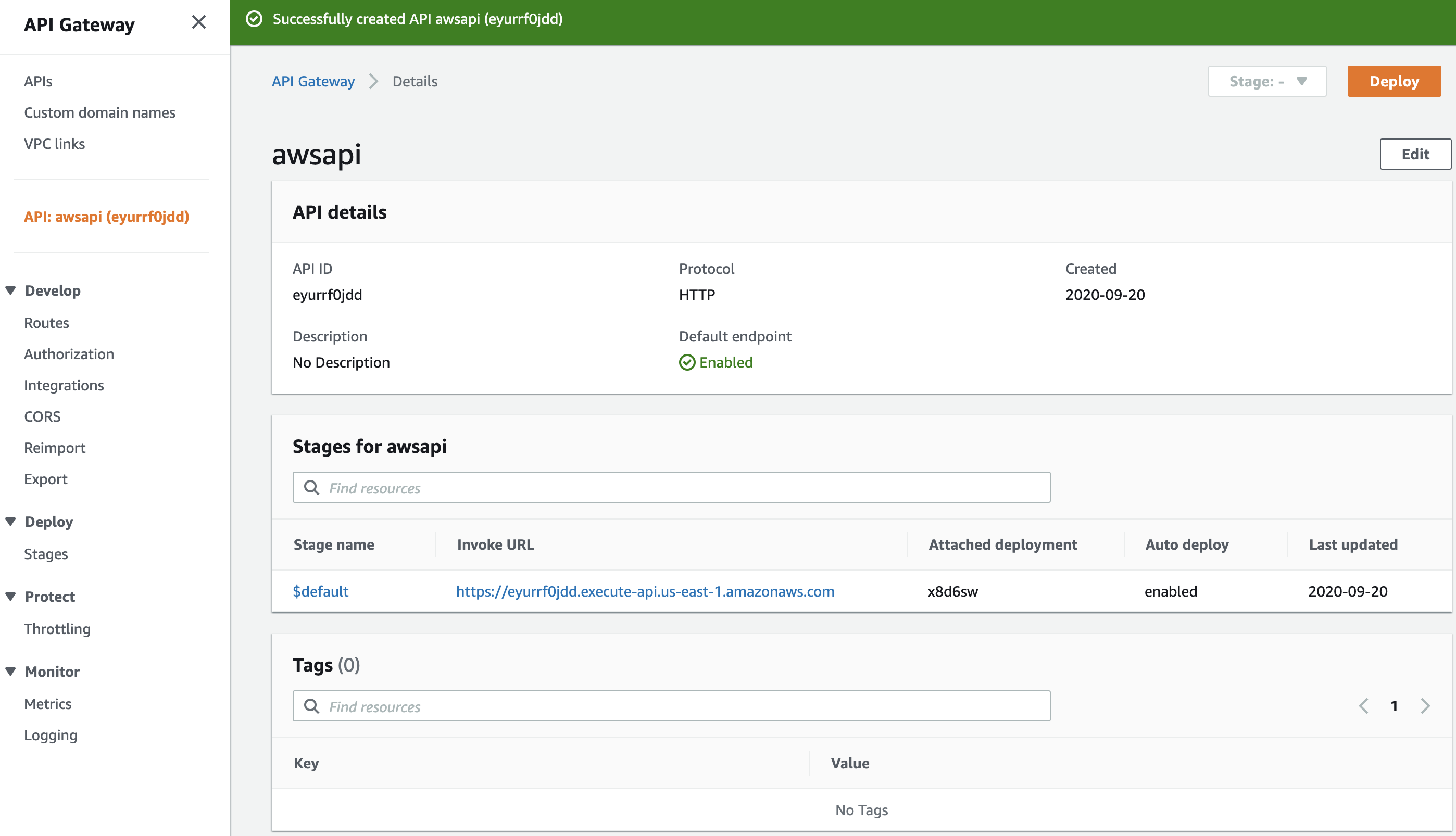1456x836 pixels.
Task: Collapse the Develop section
Action: click(x=11, y=290)
